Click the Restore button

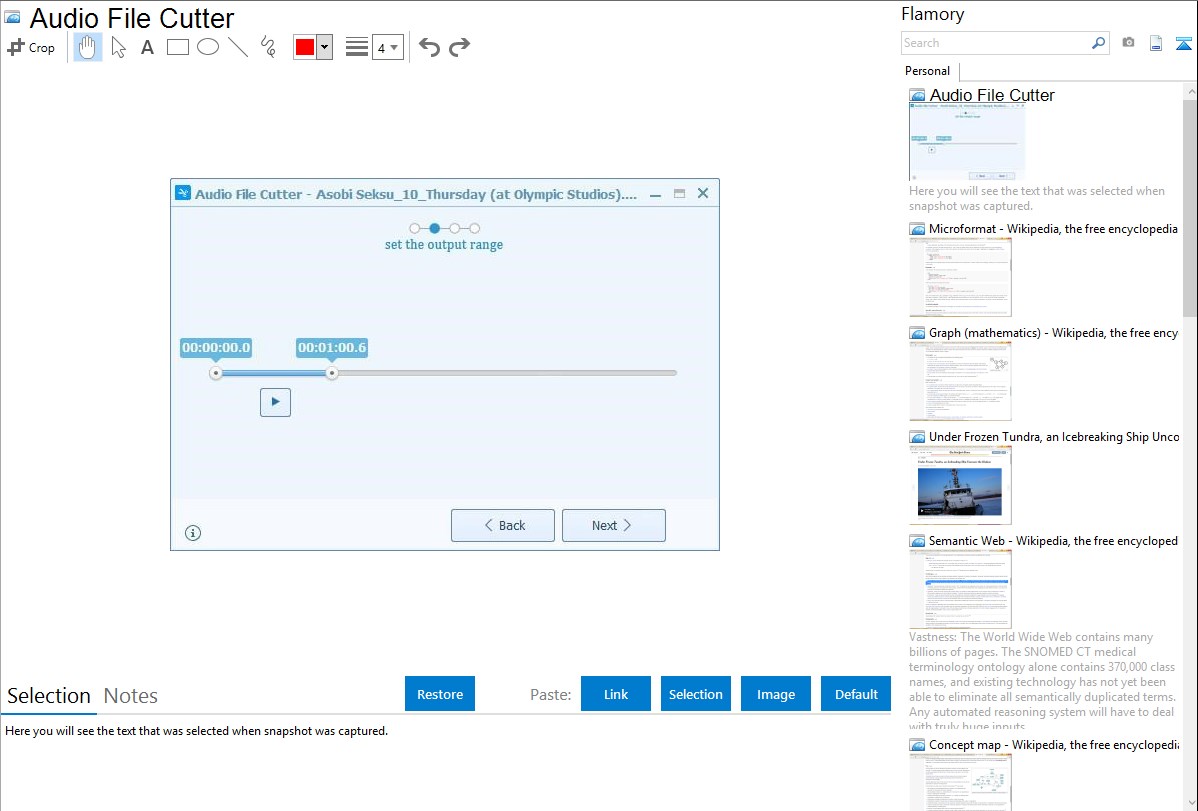[x=440, y=694]
